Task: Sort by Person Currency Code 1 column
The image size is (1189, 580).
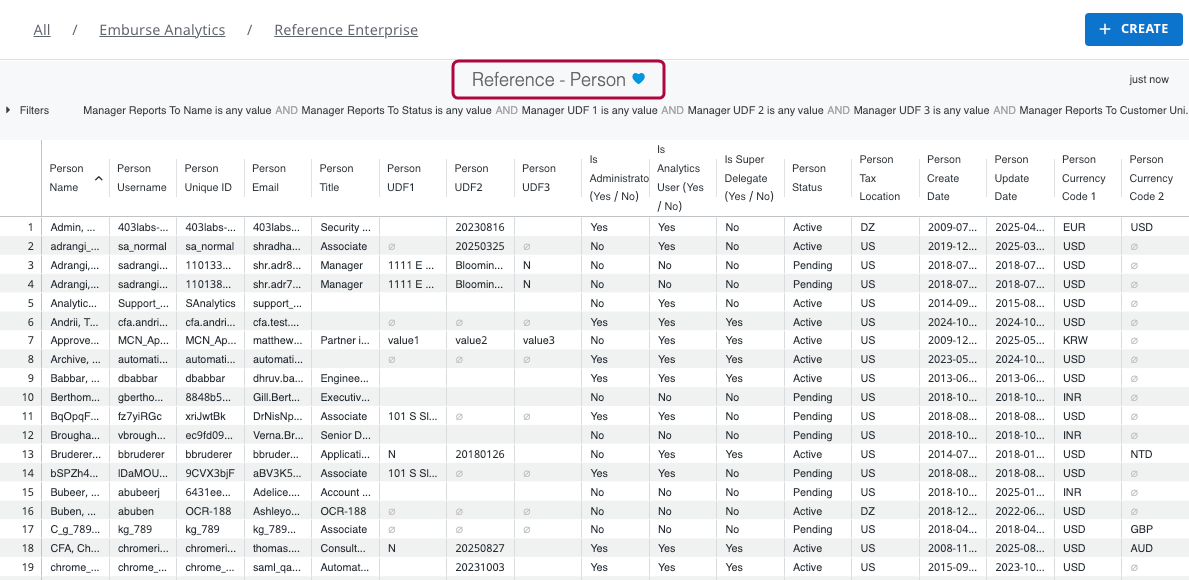Action: pyautogui.click(x=1084, y=178)
